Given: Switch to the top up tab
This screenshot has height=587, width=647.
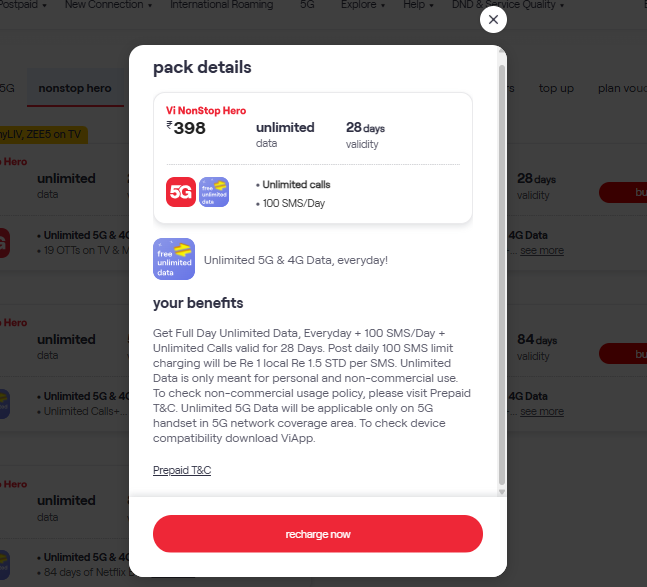Looking at the screenshot, I should point(556,88).
